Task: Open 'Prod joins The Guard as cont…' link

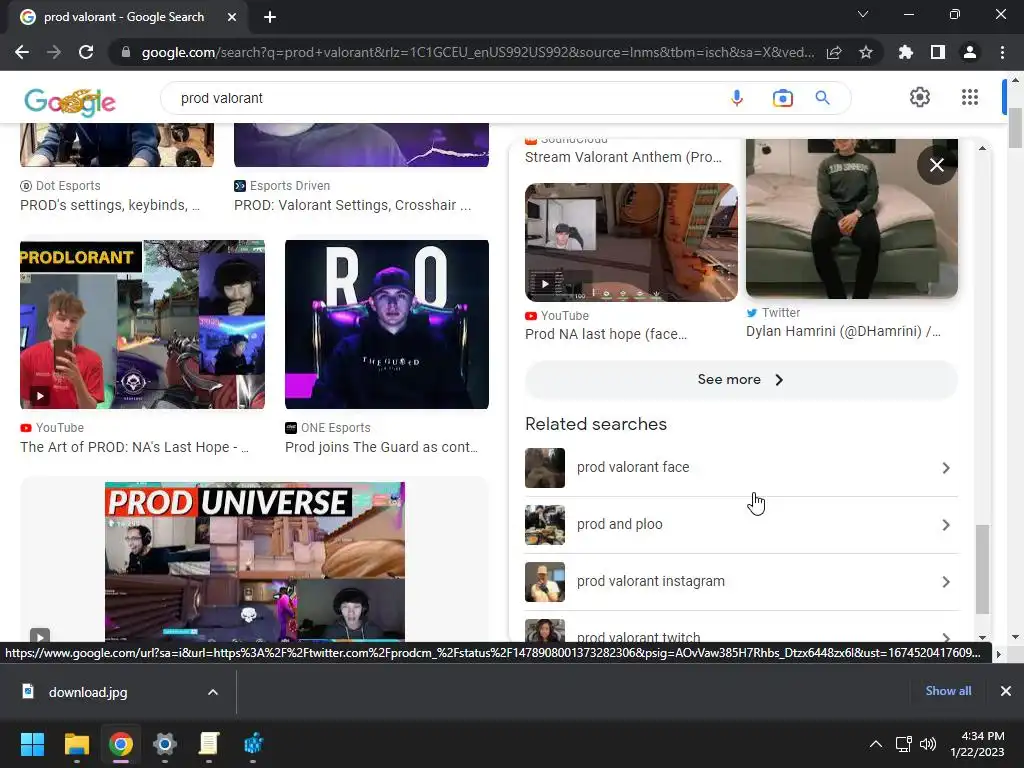Action: click(381, 447)
